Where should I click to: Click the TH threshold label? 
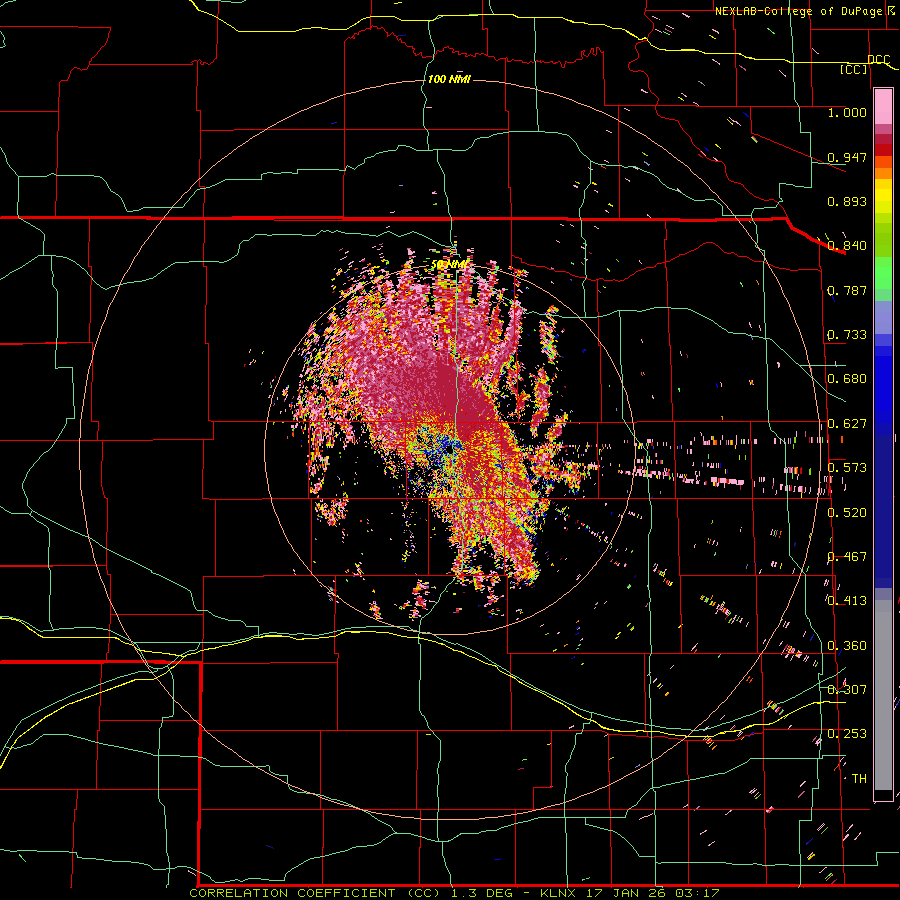[859, 779]
